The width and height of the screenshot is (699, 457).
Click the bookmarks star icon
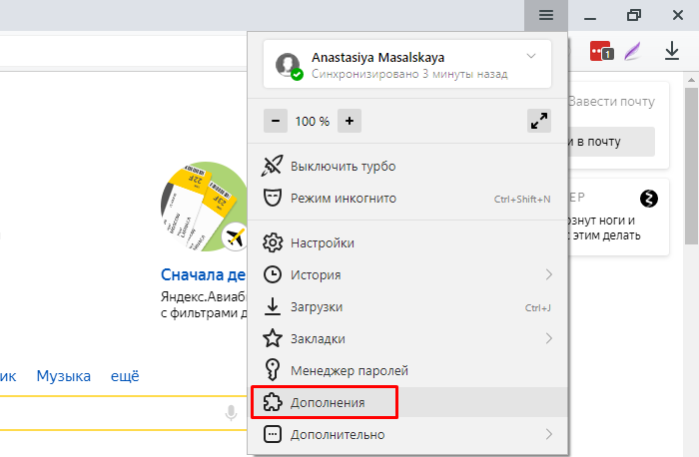[272, 338]
